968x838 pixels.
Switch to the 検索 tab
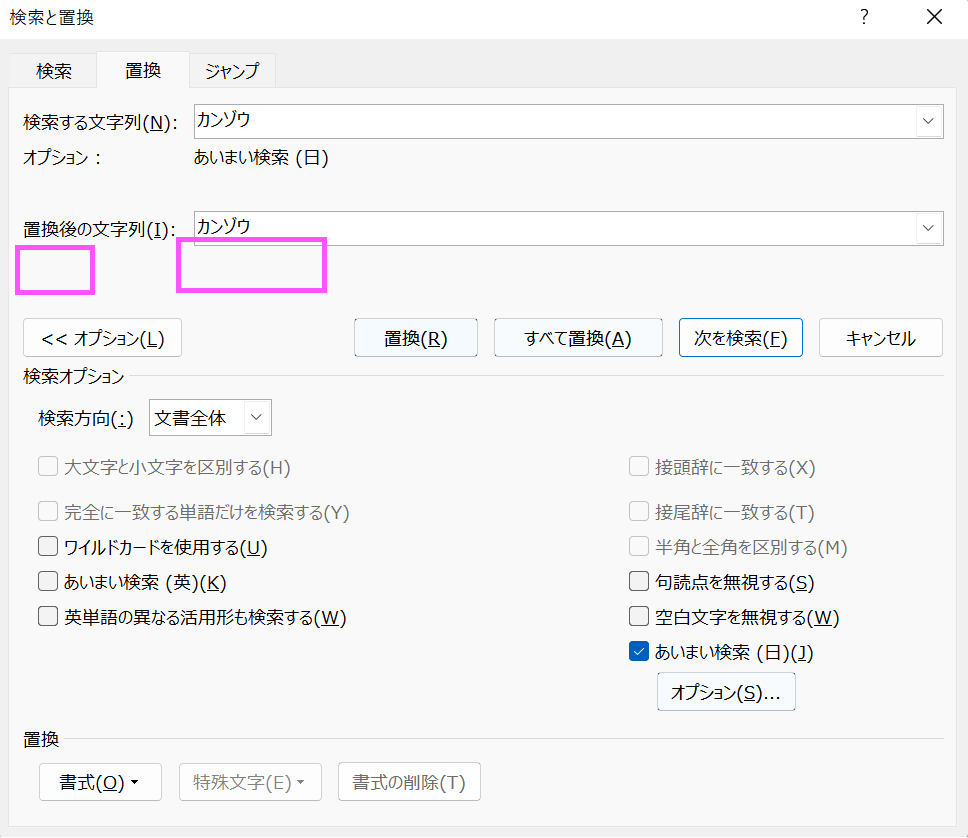click(54, 70)
